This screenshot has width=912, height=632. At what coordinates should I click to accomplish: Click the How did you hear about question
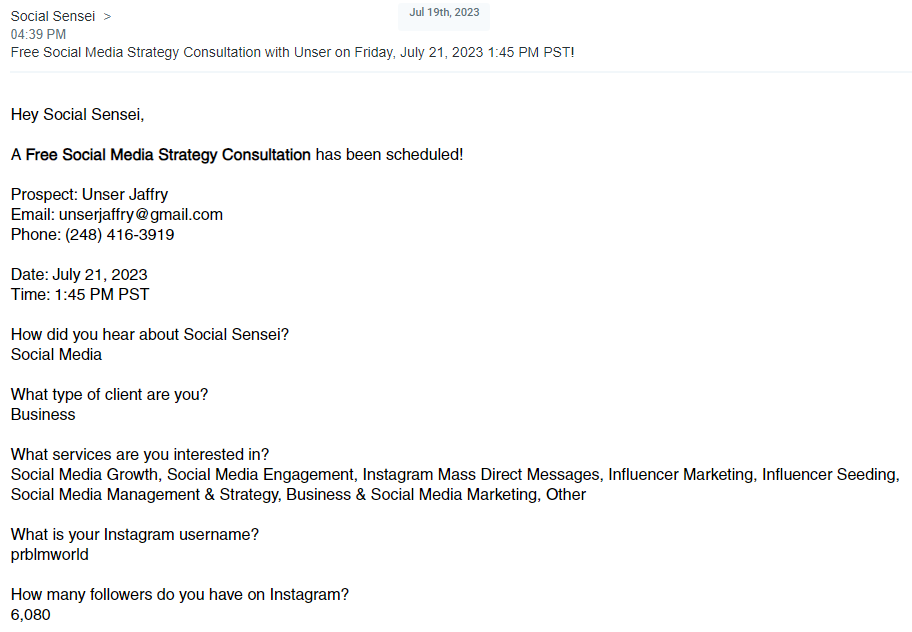tap(150, 334)
